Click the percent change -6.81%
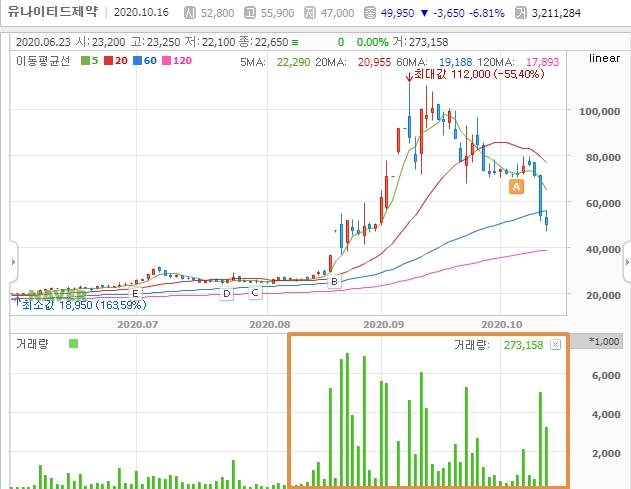This screenshot has height=489, width=631. (487, 13)
